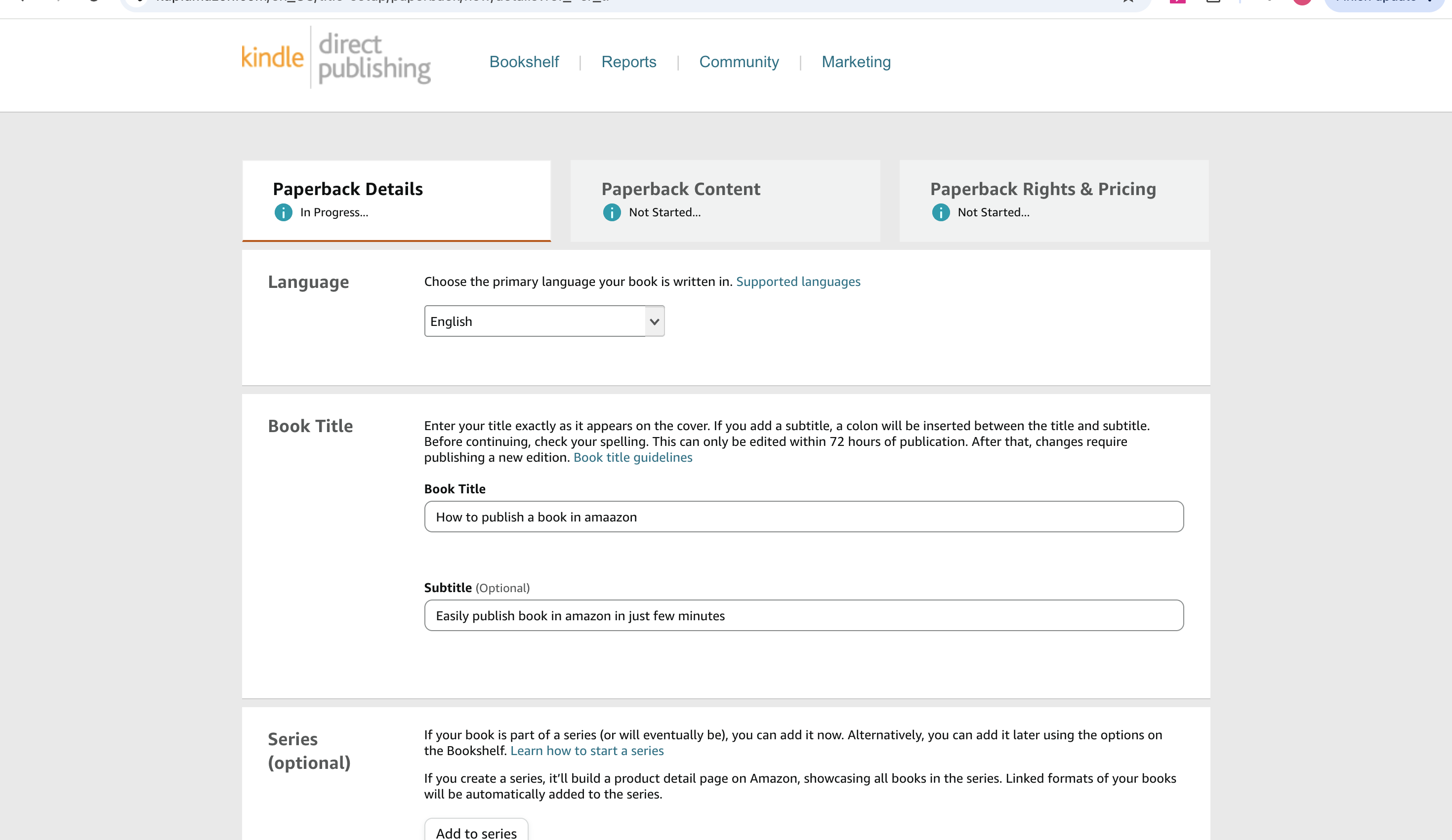The height and width of the screenshot is (840, 1452).
Task: Expand the English language dropdown
Action: tap(544, 321)
